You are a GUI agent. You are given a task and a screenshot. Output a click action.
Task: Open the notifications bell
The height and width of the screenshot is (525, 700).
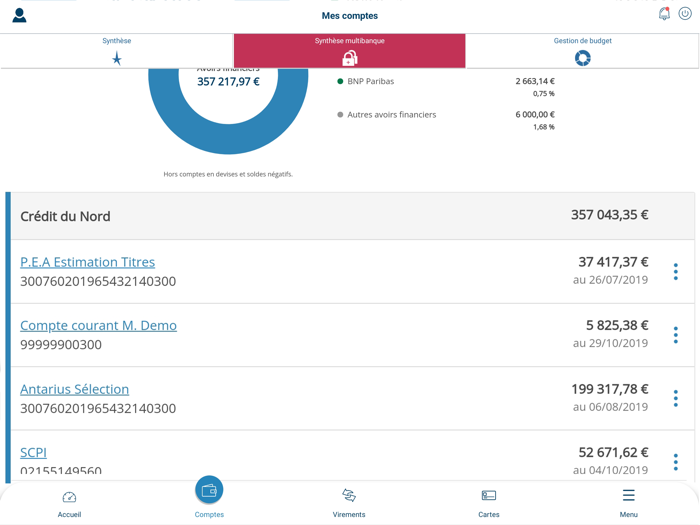click(x=664, y=14)
